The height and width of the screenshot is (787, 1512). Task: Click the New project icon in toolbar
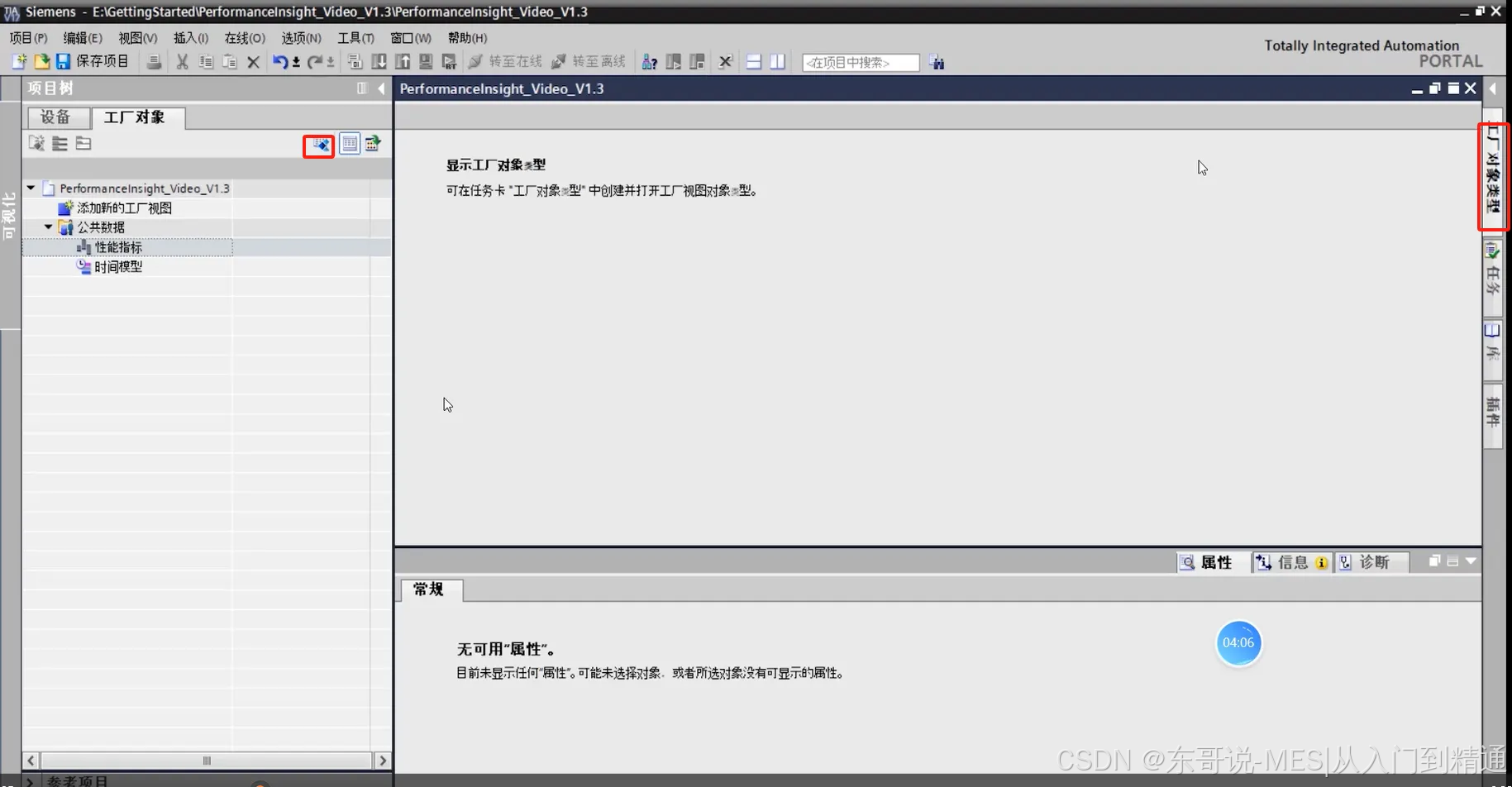pos(18,62)
